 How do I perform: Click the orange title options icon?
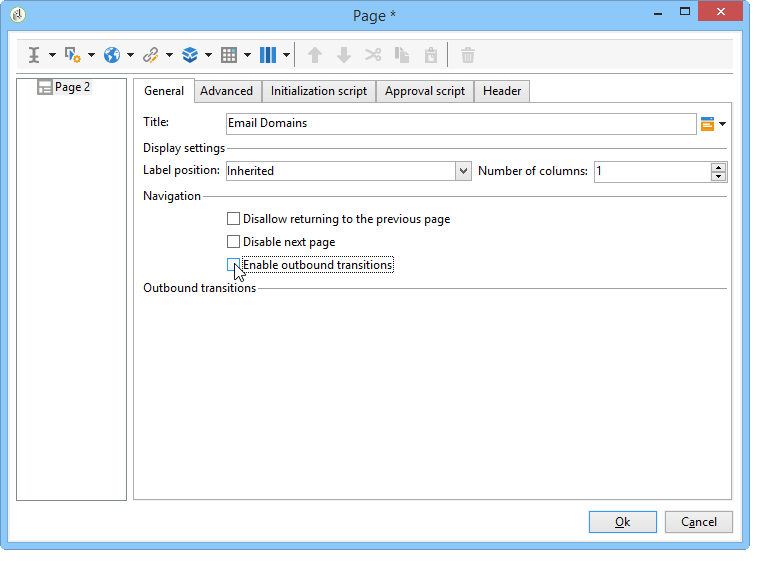707,124
